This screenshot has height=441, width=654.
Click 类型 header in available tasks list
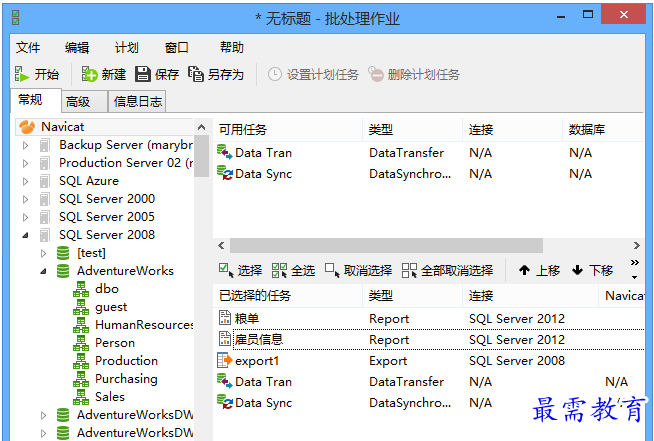click(x=413, y=130)
